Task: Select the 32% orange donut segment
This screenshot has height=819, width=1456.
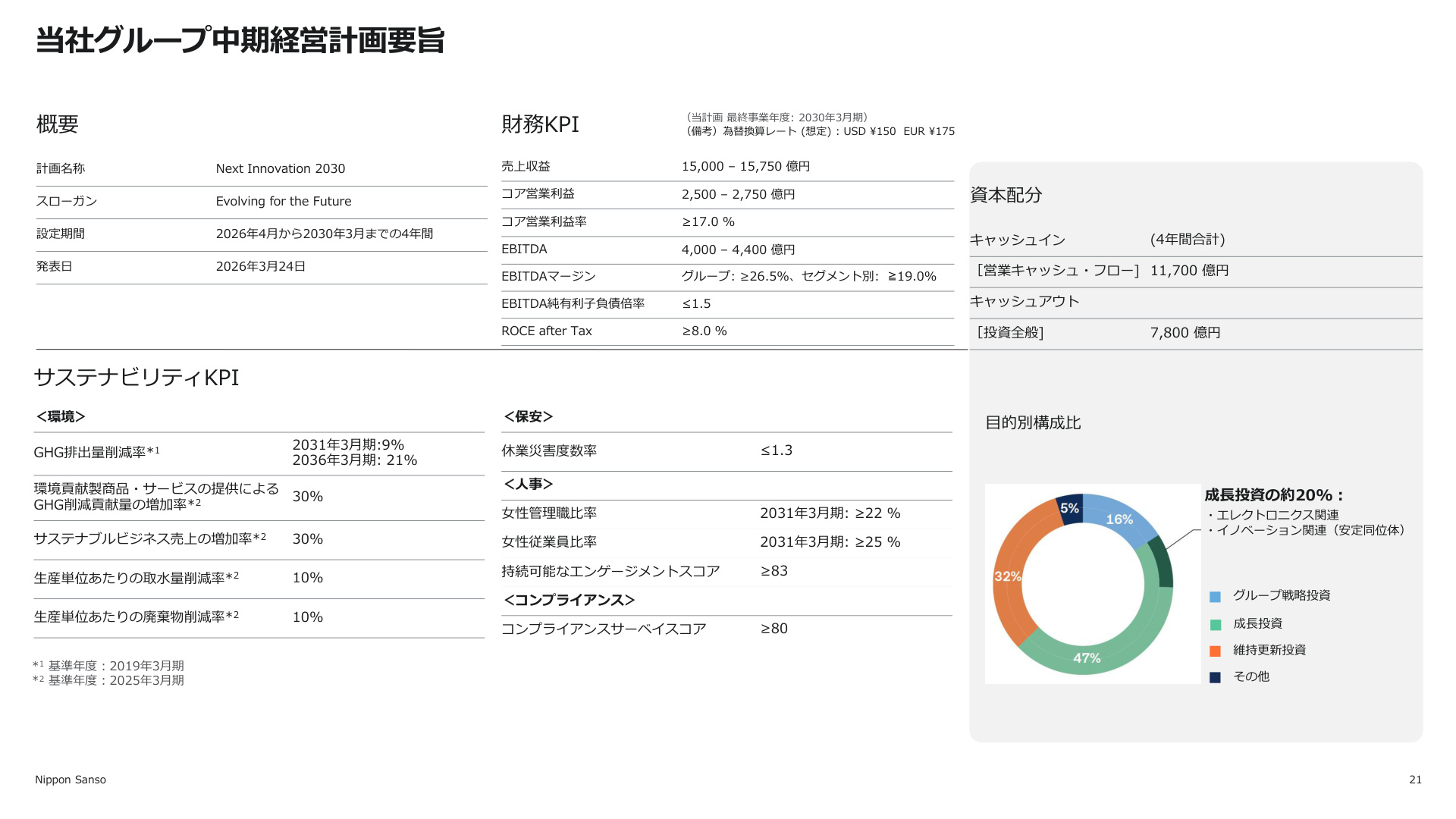Action: (1008, 576)
